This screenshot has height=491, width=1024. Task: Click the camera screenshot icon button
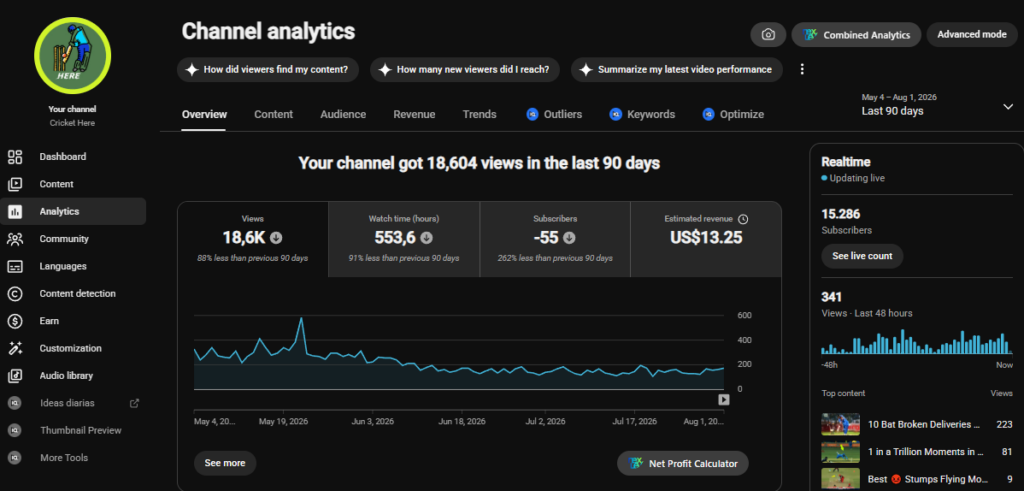[x=769, y=35]
